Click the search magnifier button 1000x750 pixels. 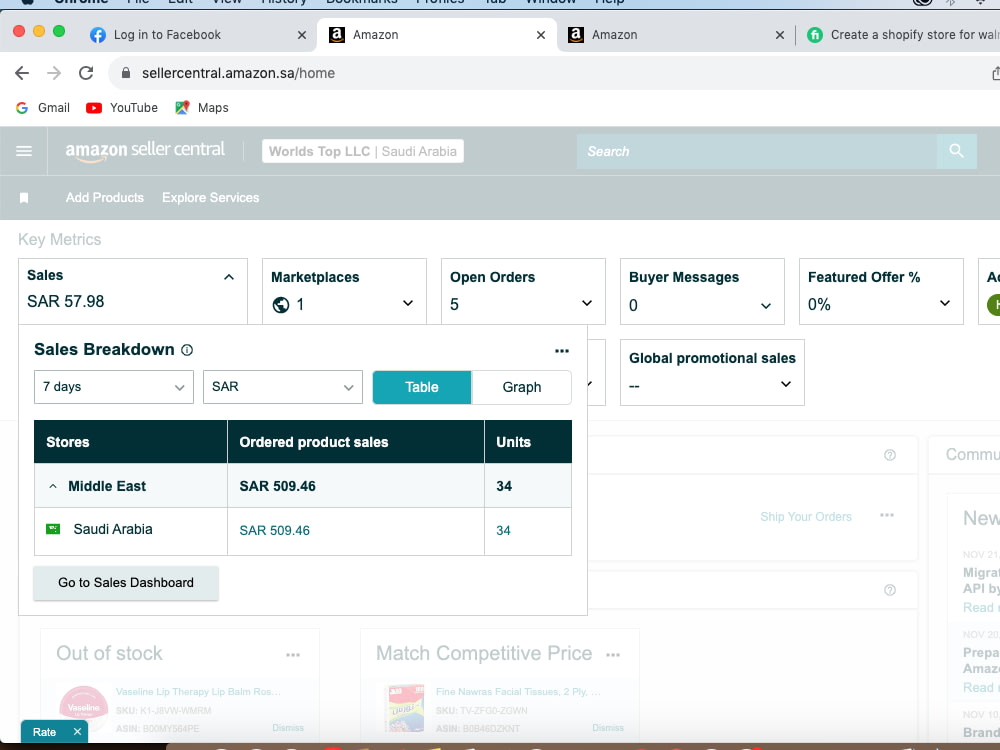(956, 151)
